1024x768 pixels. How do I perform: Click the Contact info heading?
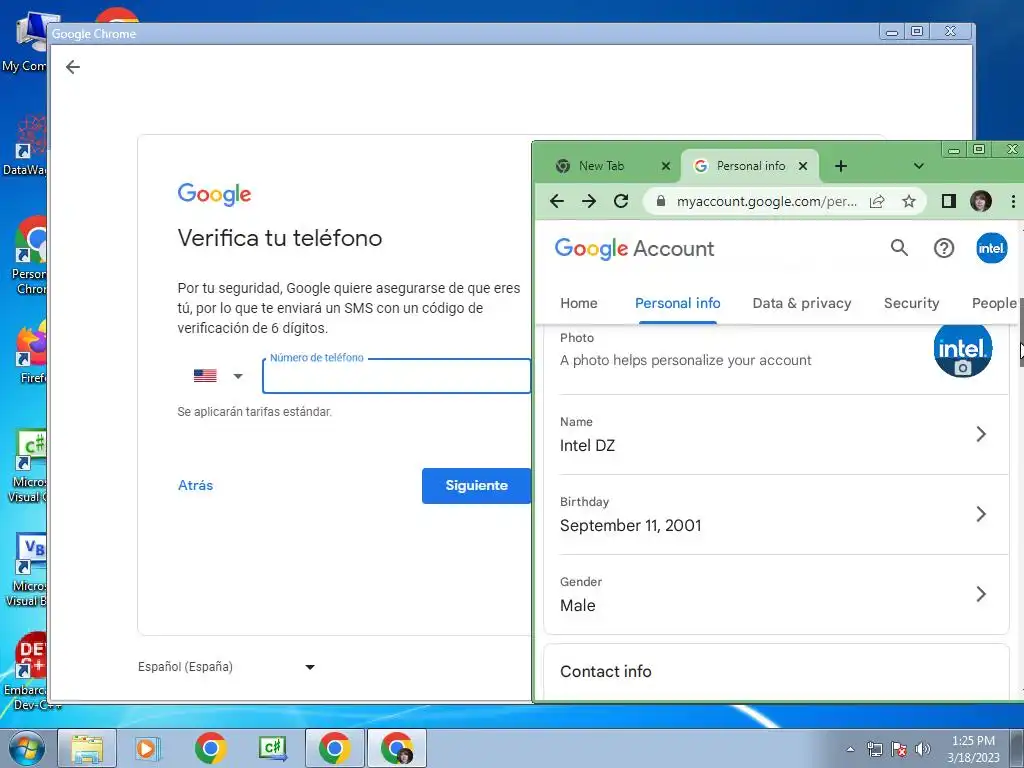point(606,671)
